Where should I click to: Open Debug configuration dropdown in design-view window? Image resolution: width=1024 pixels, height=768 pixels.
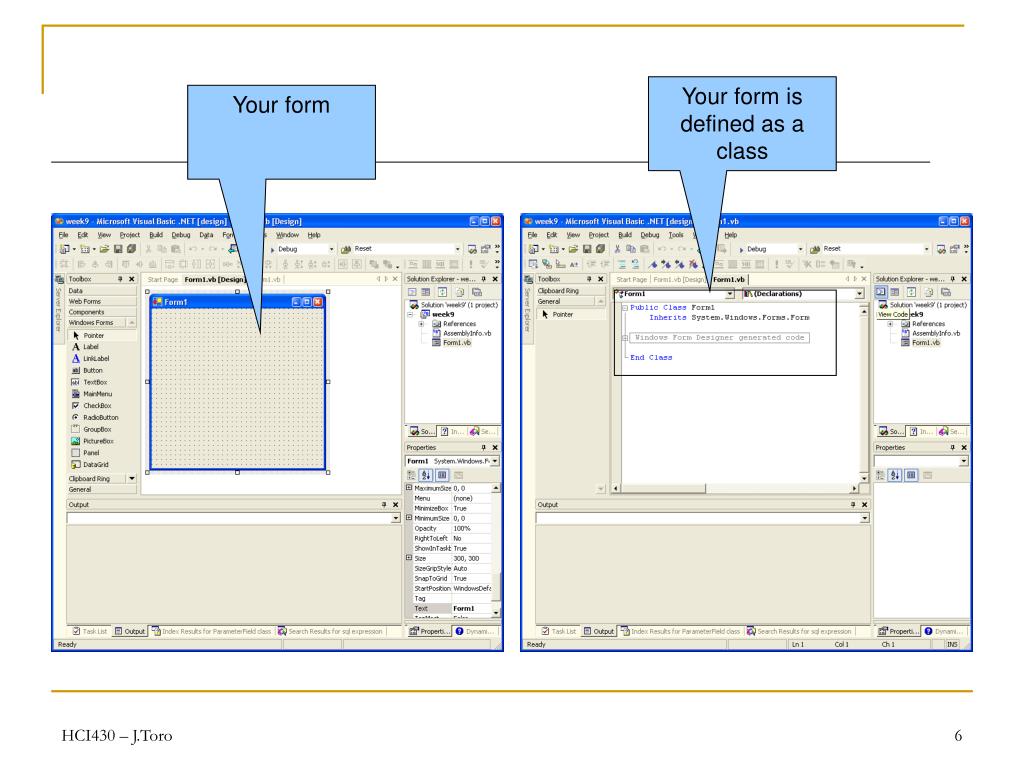(331, 249)
